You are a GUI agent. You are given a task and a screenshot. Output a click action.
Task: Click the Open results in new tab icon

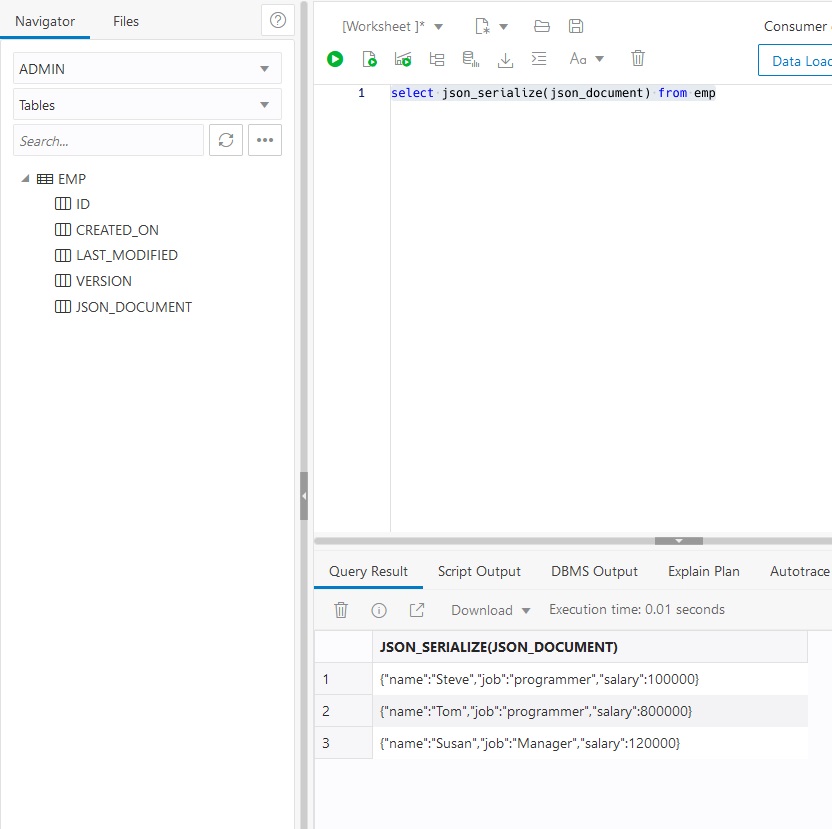[417, 610]
